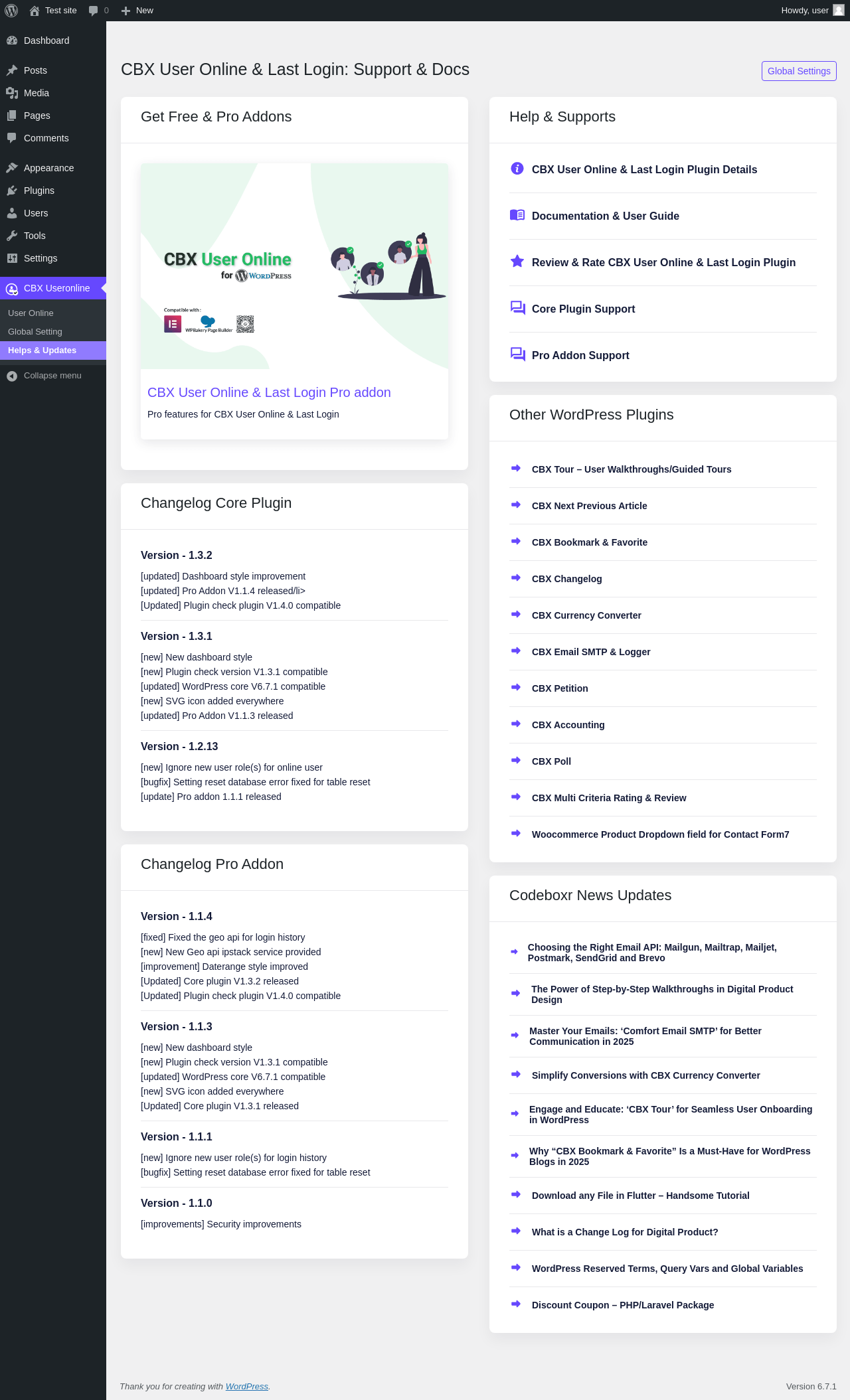This screenshot has height=1400, width=850.
Task: Click arrow icon beside CBX Poll
Action: 516,760
